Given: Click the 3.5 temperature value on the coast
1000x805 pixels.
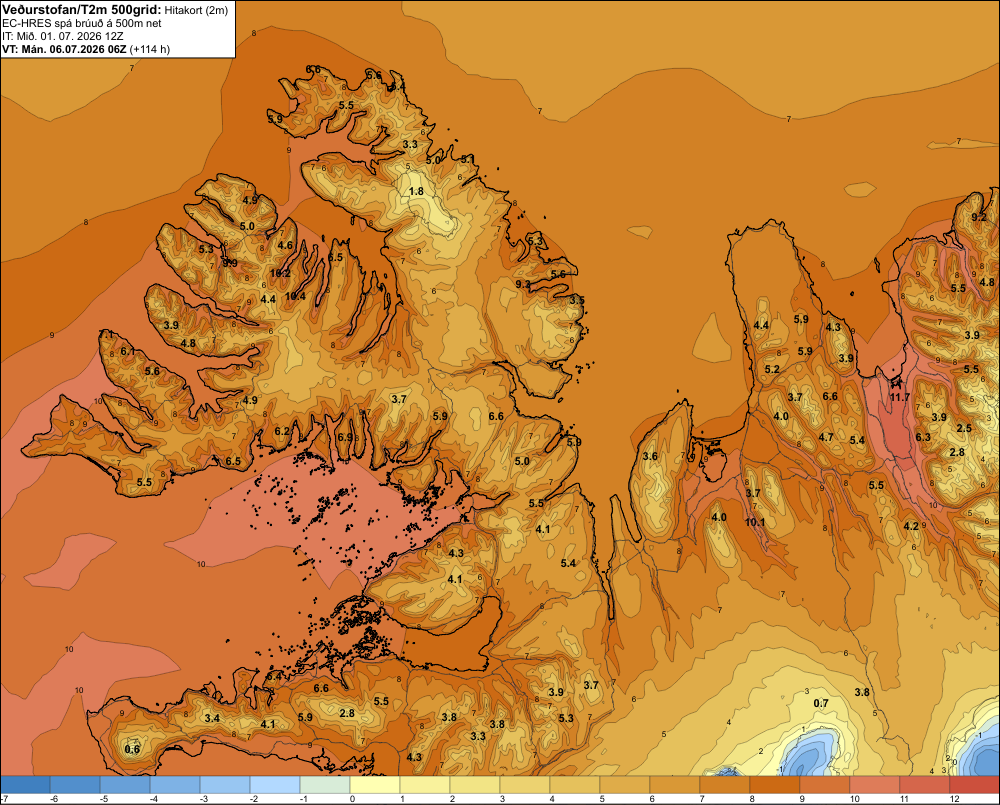Looking at the screenshot, I should pyautogui.click(x=577, y=300).
